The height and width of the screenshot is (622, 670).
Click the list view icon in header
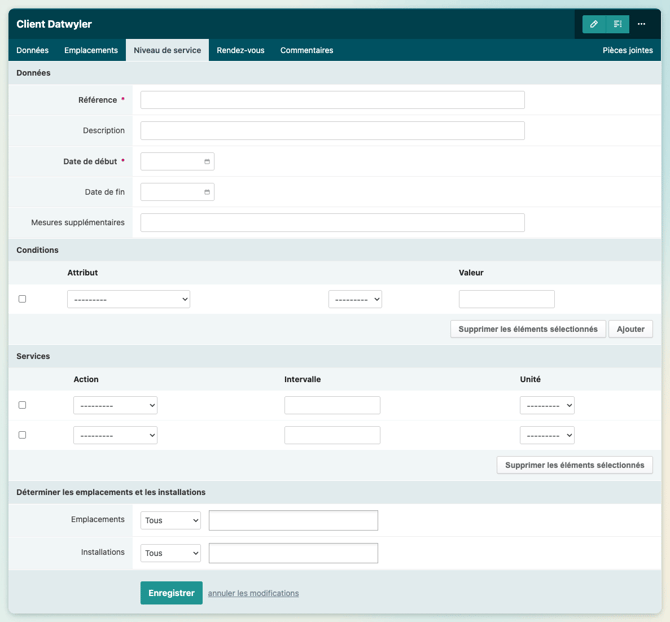coord(618,24)
